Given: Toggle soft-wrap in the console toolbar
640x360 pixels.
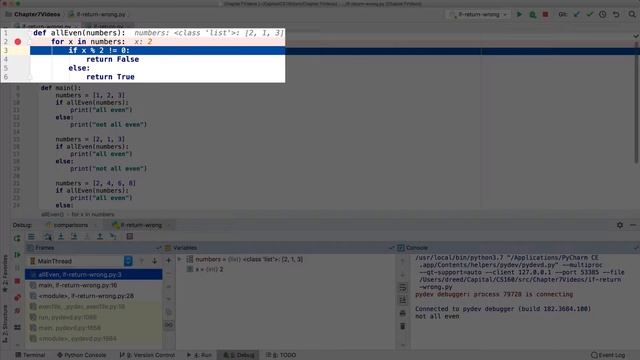Looking at the screenshot, I should (x=402, y=288).
